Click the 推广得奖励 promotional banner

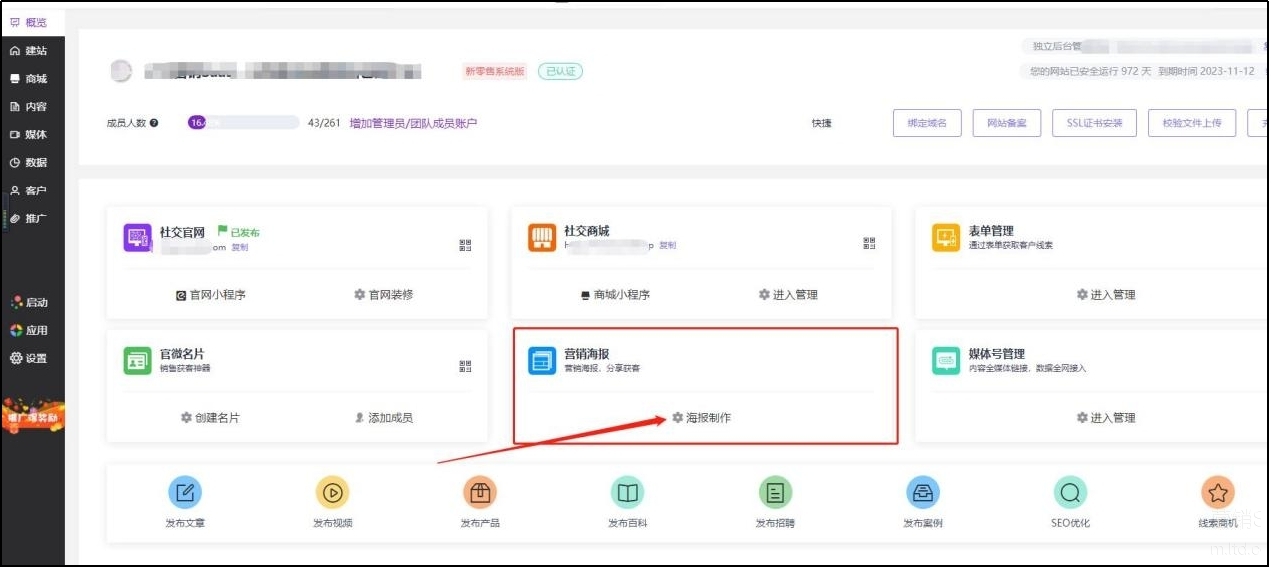click(x=33, y=417)
